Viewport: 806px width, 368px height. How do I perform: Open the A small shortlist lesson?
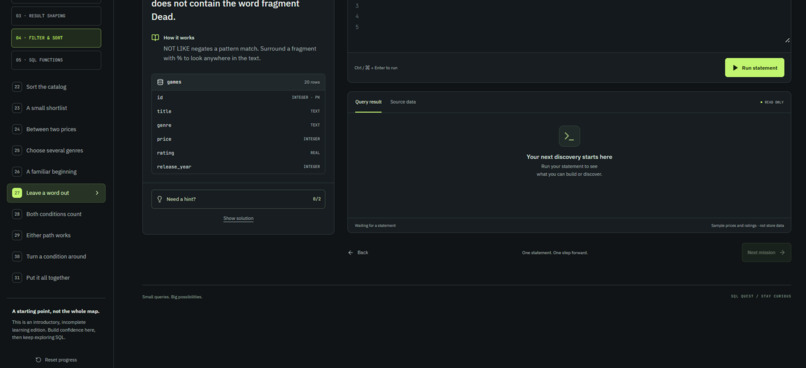point(56,108)
